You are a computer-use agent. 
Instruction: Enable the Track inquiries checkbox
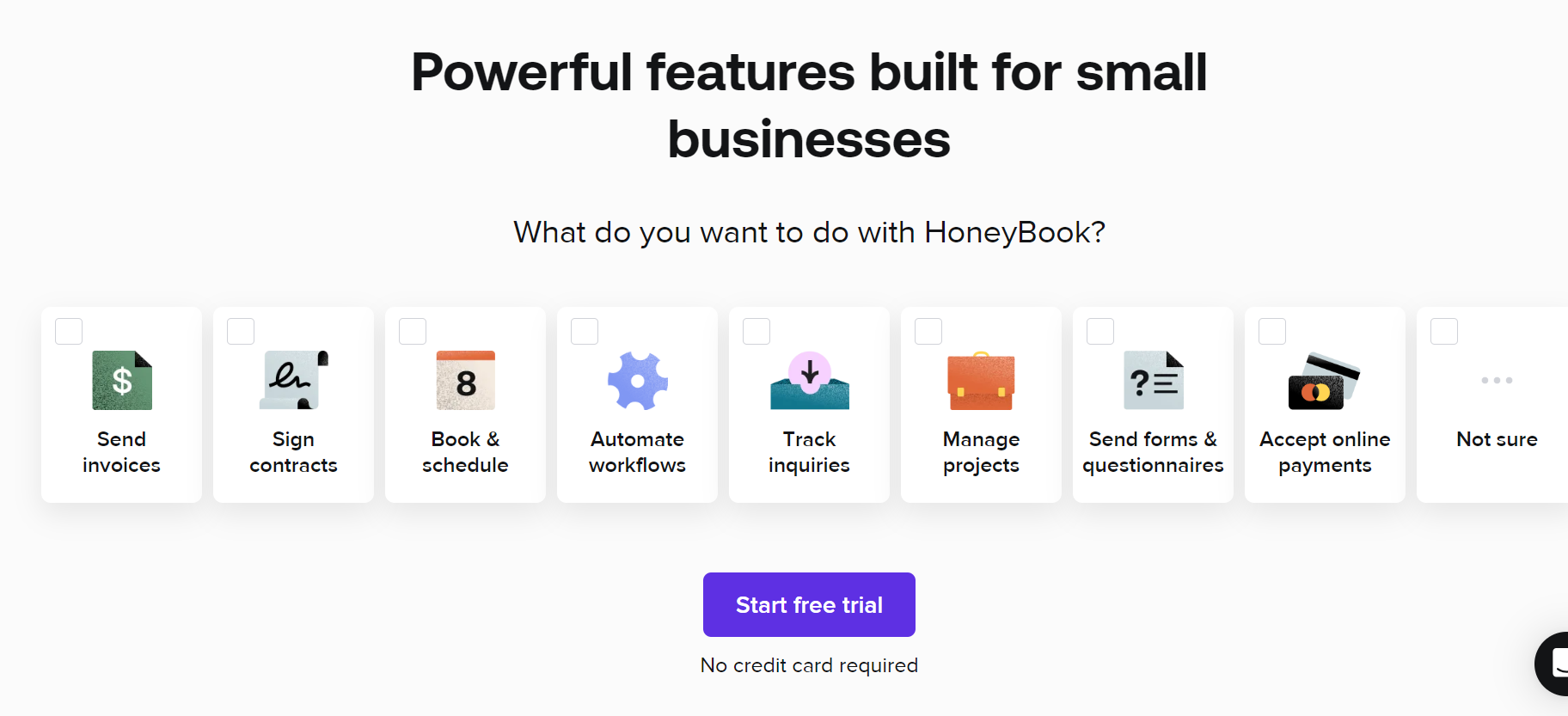point(756,331)
